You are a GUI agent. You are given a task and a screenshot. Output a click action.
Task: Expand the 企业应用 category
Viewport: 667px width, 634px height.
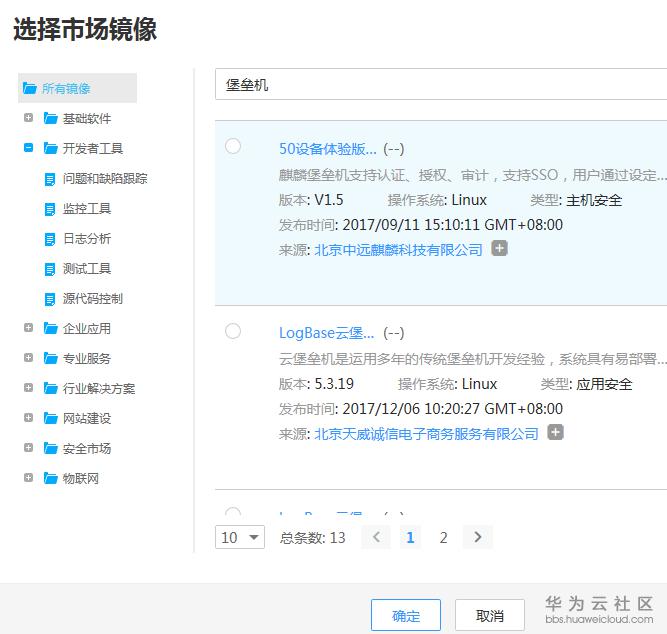coord(29,328)
